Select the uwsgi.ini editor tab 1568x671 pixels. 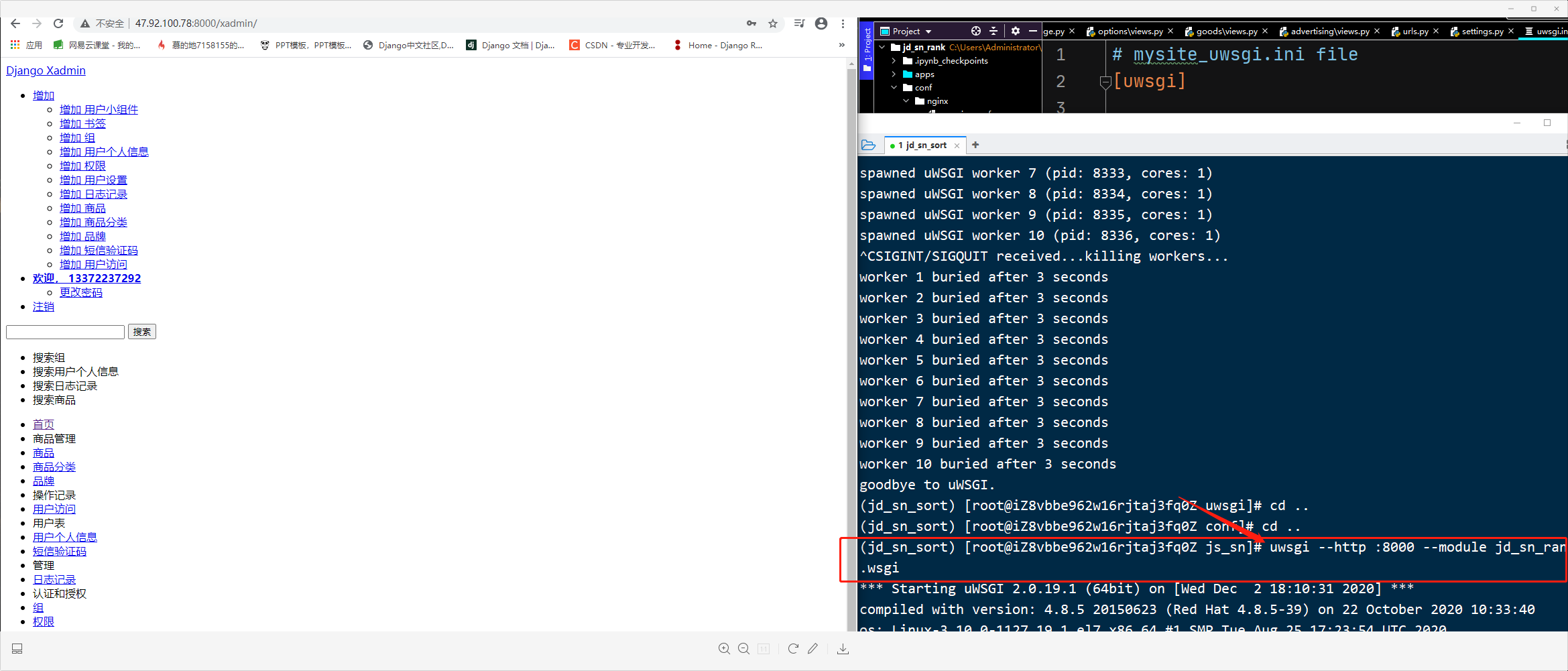1545,31
